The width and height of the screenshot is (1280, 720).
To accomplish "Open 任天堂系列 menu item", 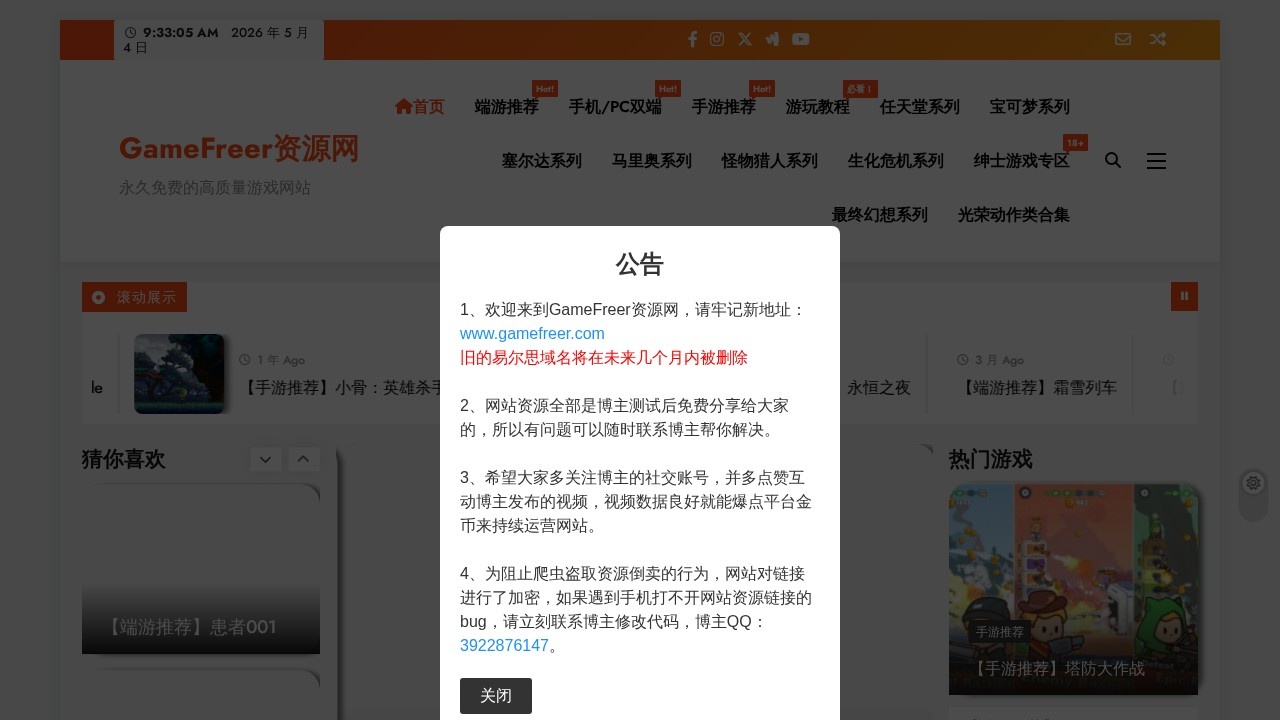I will pyautogui.click(x=920, y=107).
